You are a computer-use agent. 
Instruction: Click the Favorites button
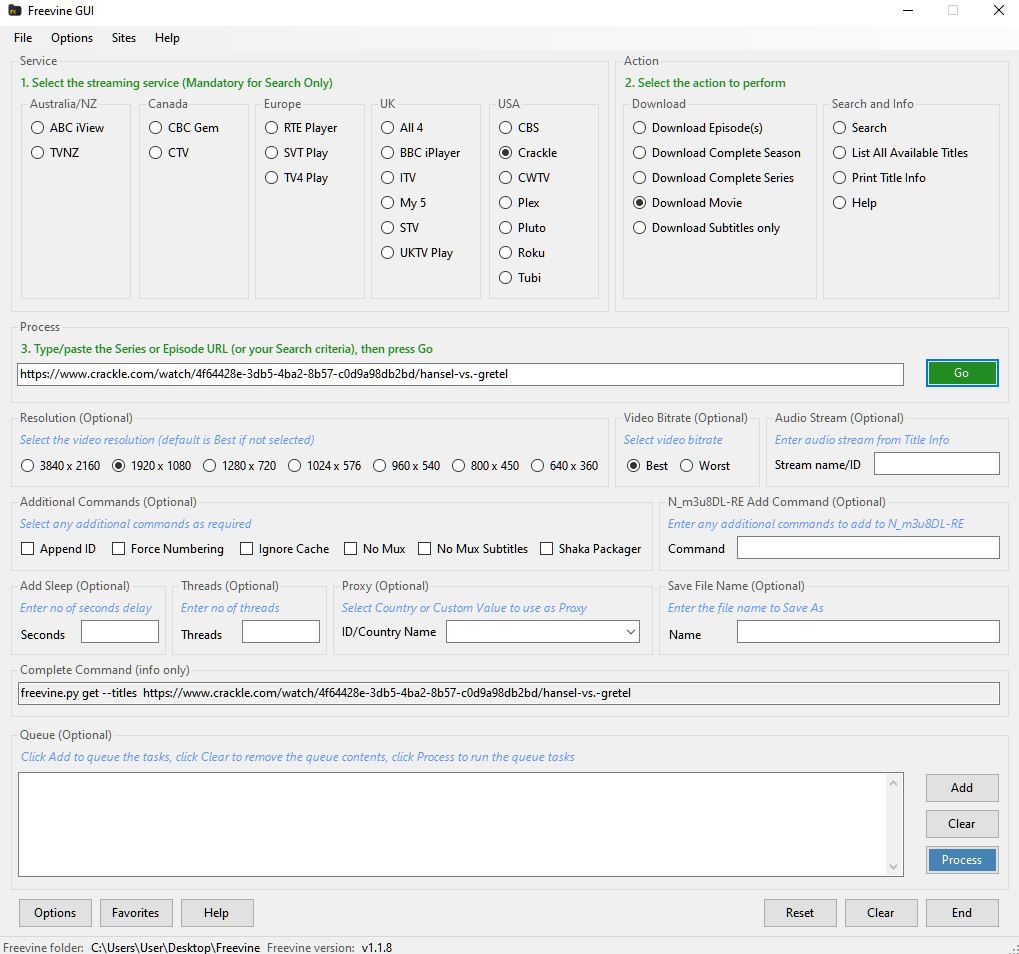click(136, 913)
